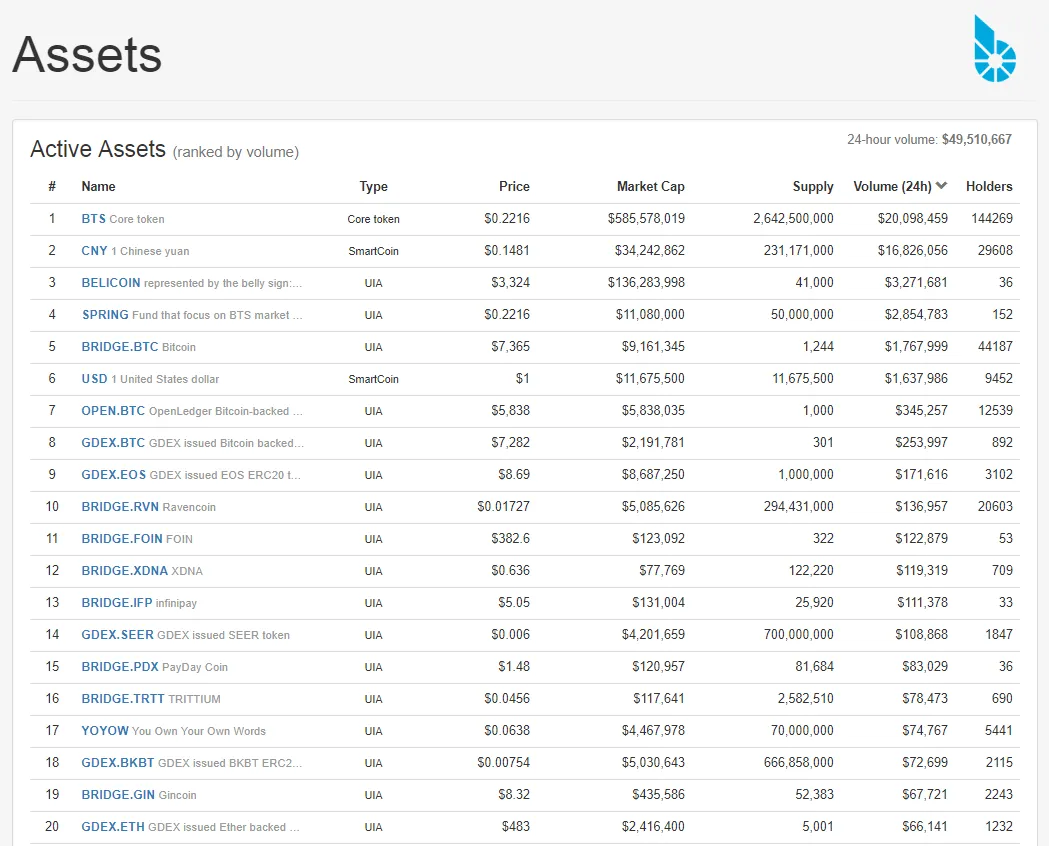The width and height of the screenshot is (1049, 846).
Task: Select BRIDGE.PDX market cap $120,957
Action: coord(658,667)
